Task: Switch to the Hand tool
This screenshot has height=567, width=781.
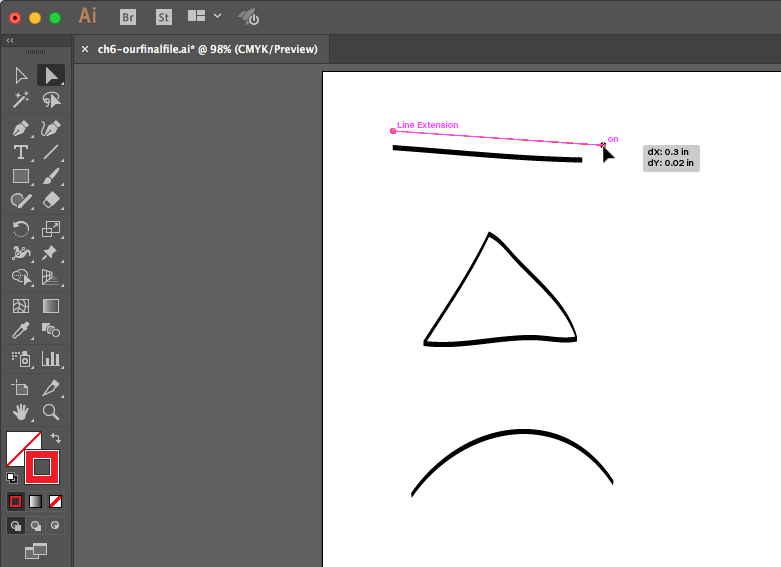Action: coord(20,412)
